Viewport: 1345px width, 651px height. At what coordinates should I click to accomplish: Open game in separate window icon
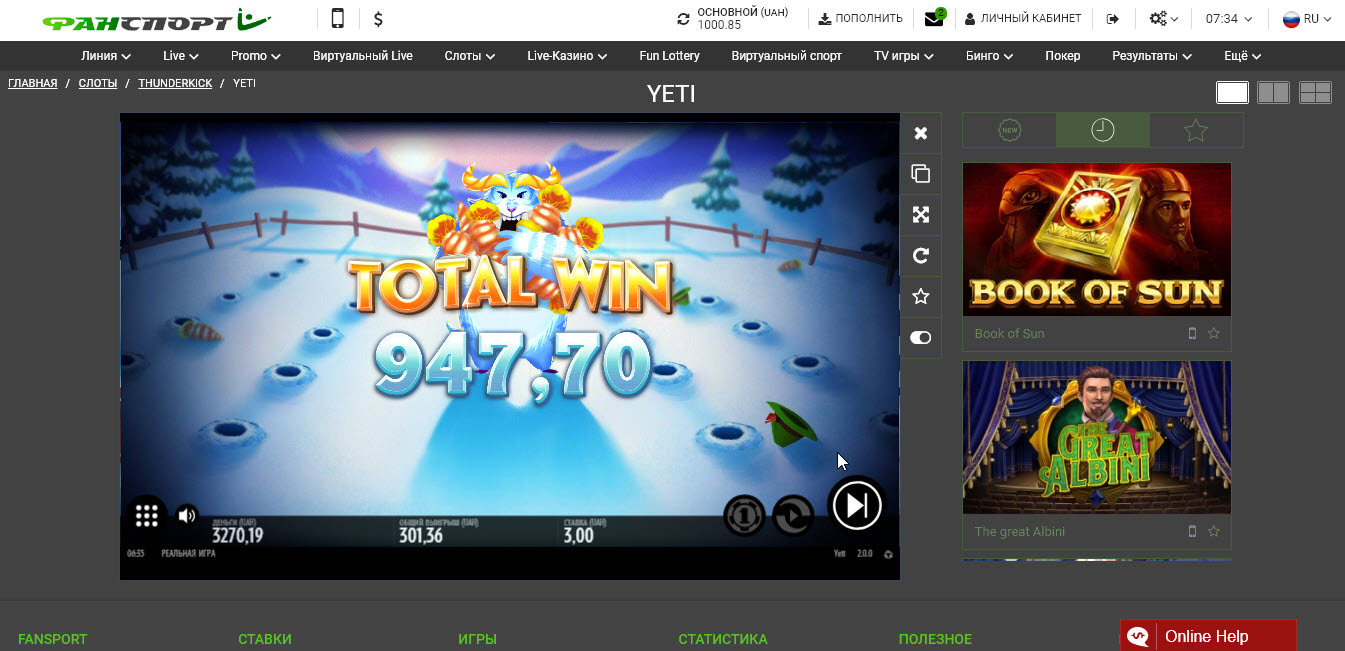coord(921,174)
